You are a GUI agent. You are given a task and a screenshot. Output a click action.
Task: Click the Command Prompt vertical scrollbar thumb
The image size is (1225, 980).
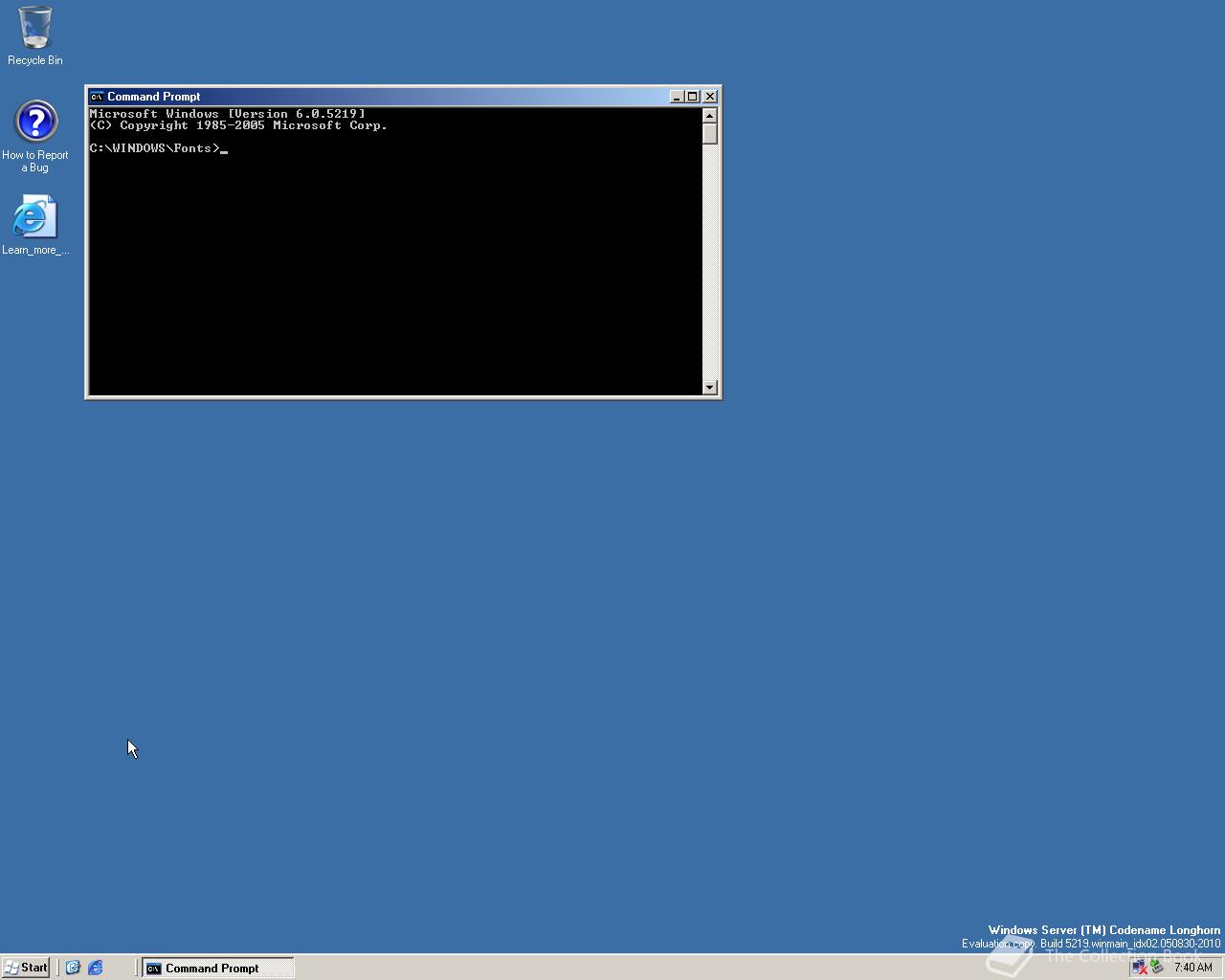[x=710, y=134]
